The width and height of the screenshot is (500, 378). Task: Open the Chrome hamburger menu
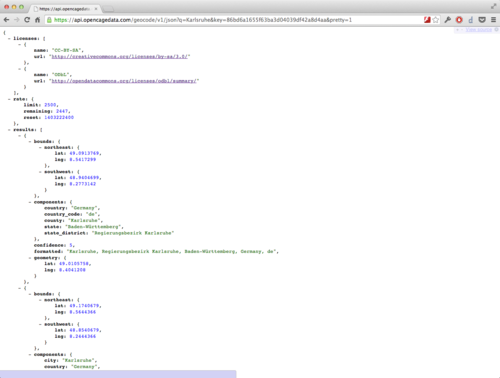click(x=494, y=20)
